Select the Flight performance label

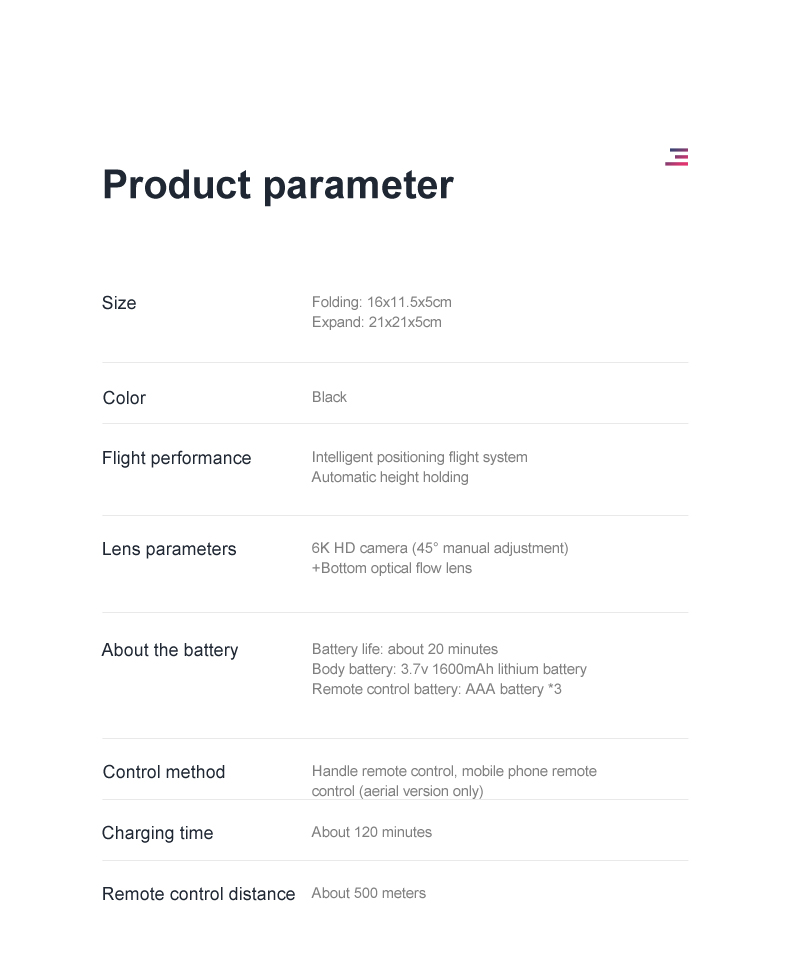[176, 458]
